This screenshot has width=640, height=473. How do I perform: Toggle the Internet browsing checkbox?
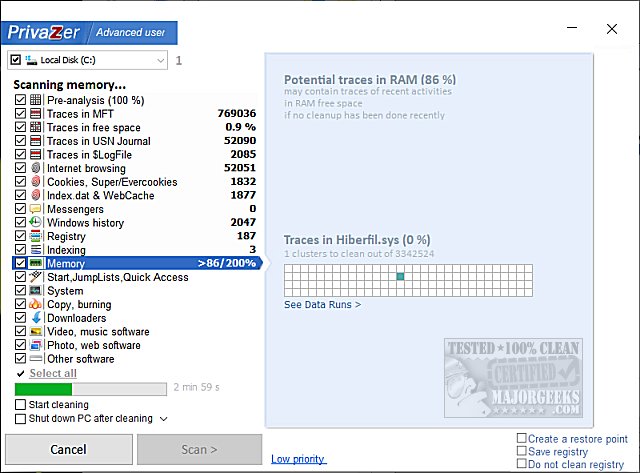click(x=20, y=168)
